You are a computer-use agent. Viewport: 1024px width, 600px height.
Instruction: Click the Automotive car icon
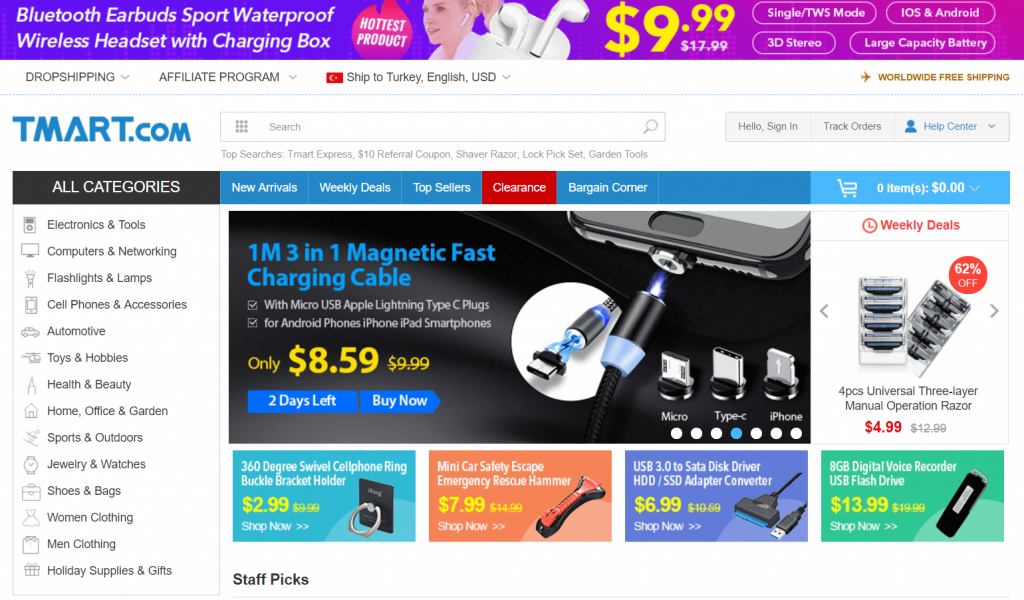click(30, 332)
